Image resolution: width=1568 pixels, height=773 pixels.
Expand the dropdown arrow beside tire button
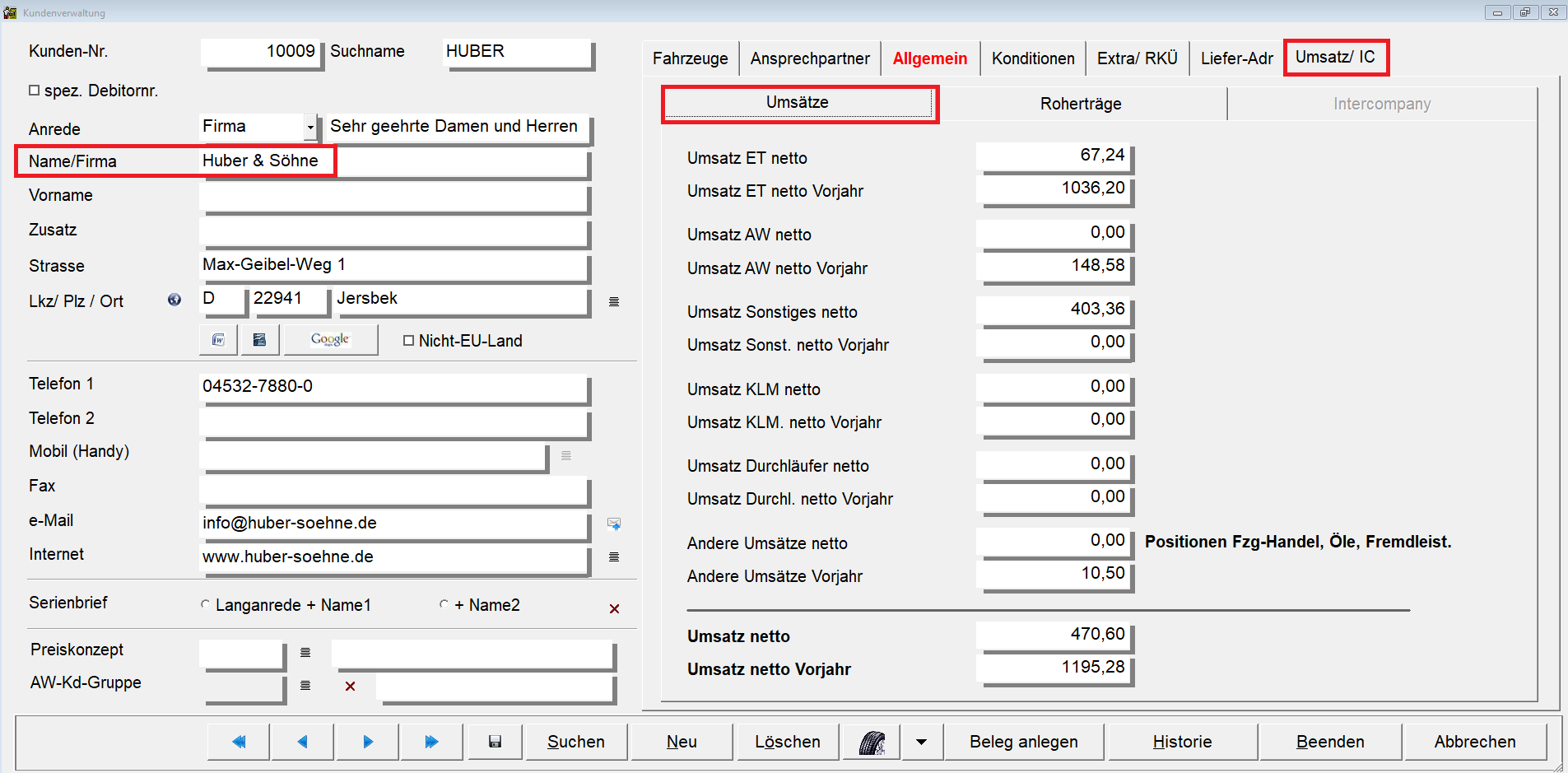pos(921,742)
